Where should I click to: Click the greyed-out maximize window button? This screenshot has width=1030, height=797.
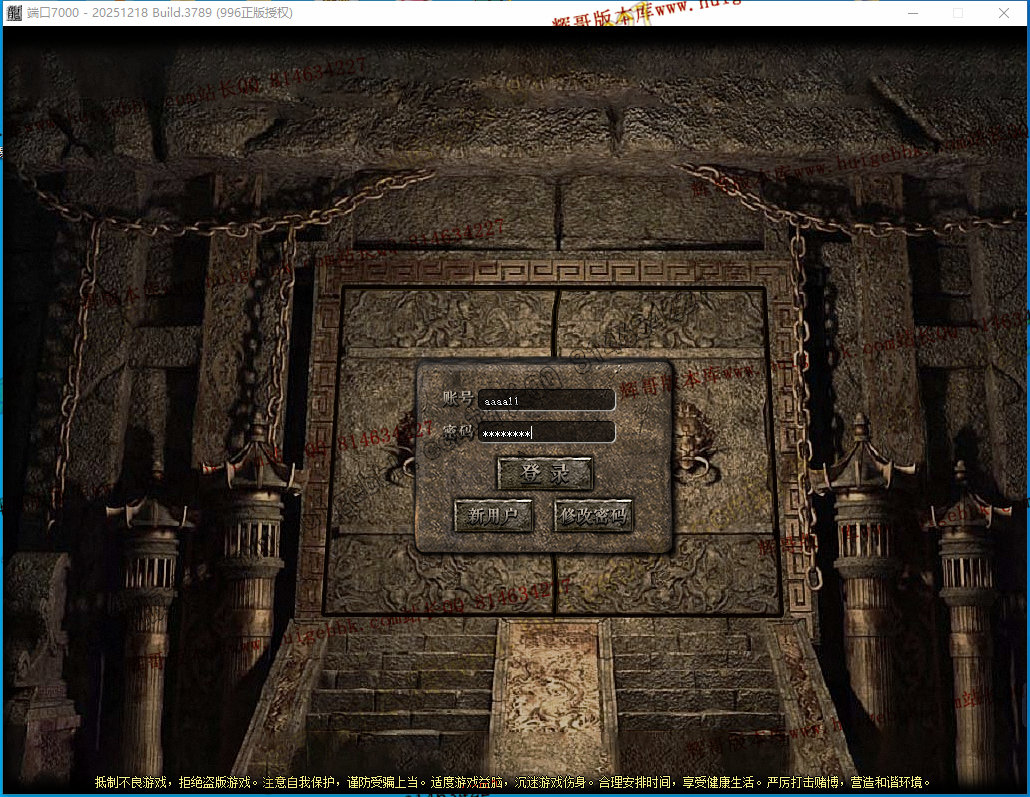(x=958, y=13)
